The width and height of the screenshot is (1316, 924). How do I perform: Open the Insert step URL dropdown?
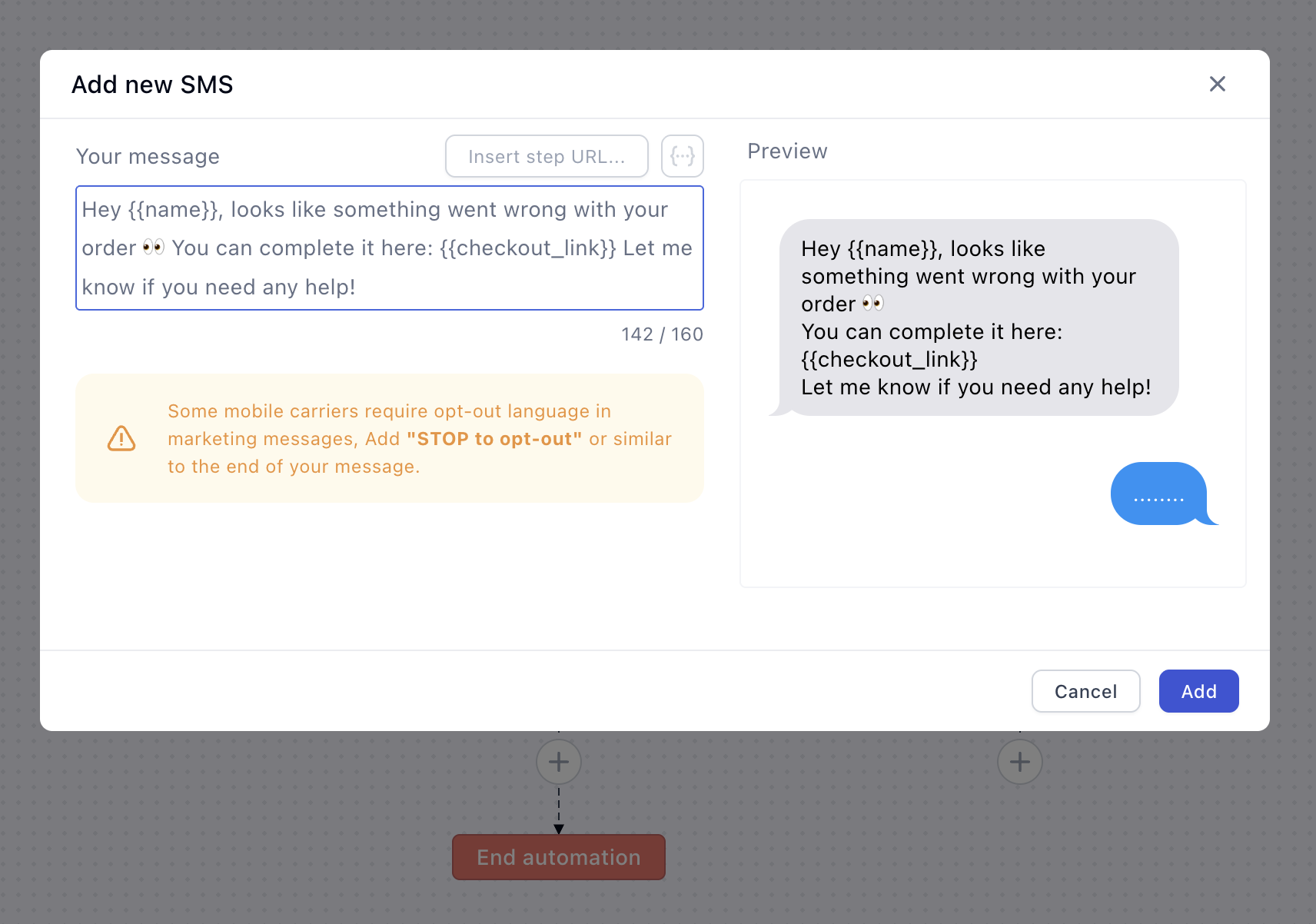pos(547,157)
